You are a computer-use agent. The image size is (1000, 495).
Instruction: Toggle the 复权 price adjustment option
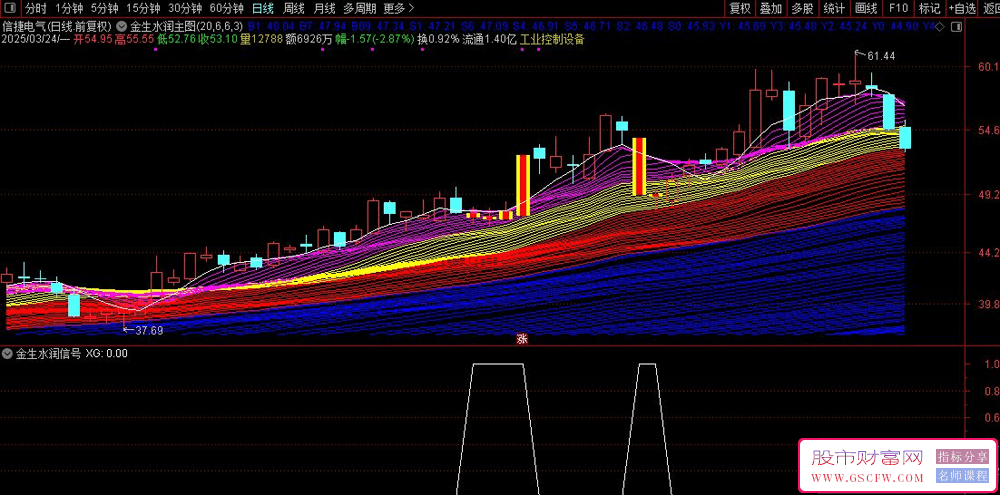tap(739, 8)
